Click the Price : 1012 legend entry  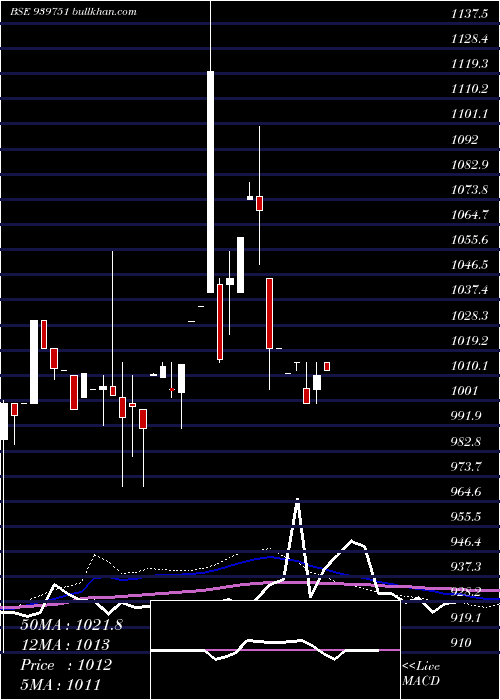click(66, 665)
